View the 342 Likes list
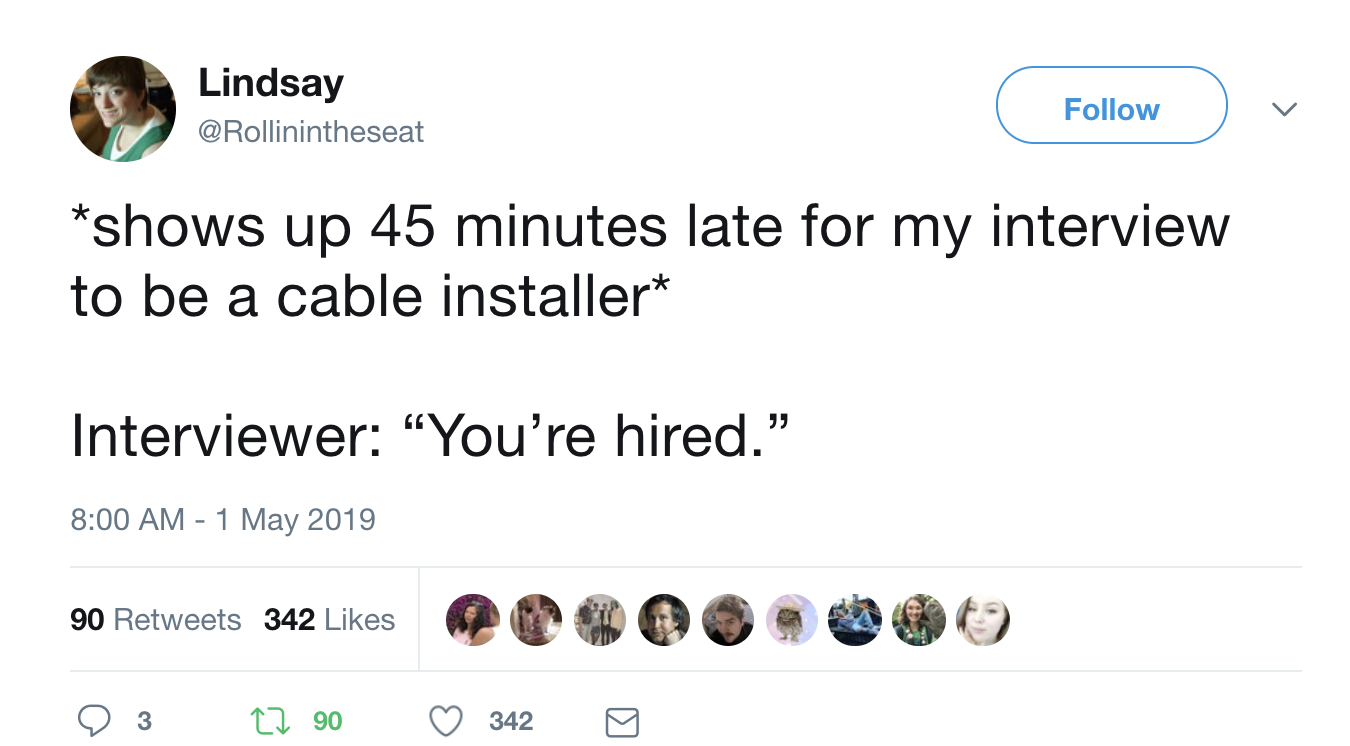1350x746 pixels. [x=330, y=619]
